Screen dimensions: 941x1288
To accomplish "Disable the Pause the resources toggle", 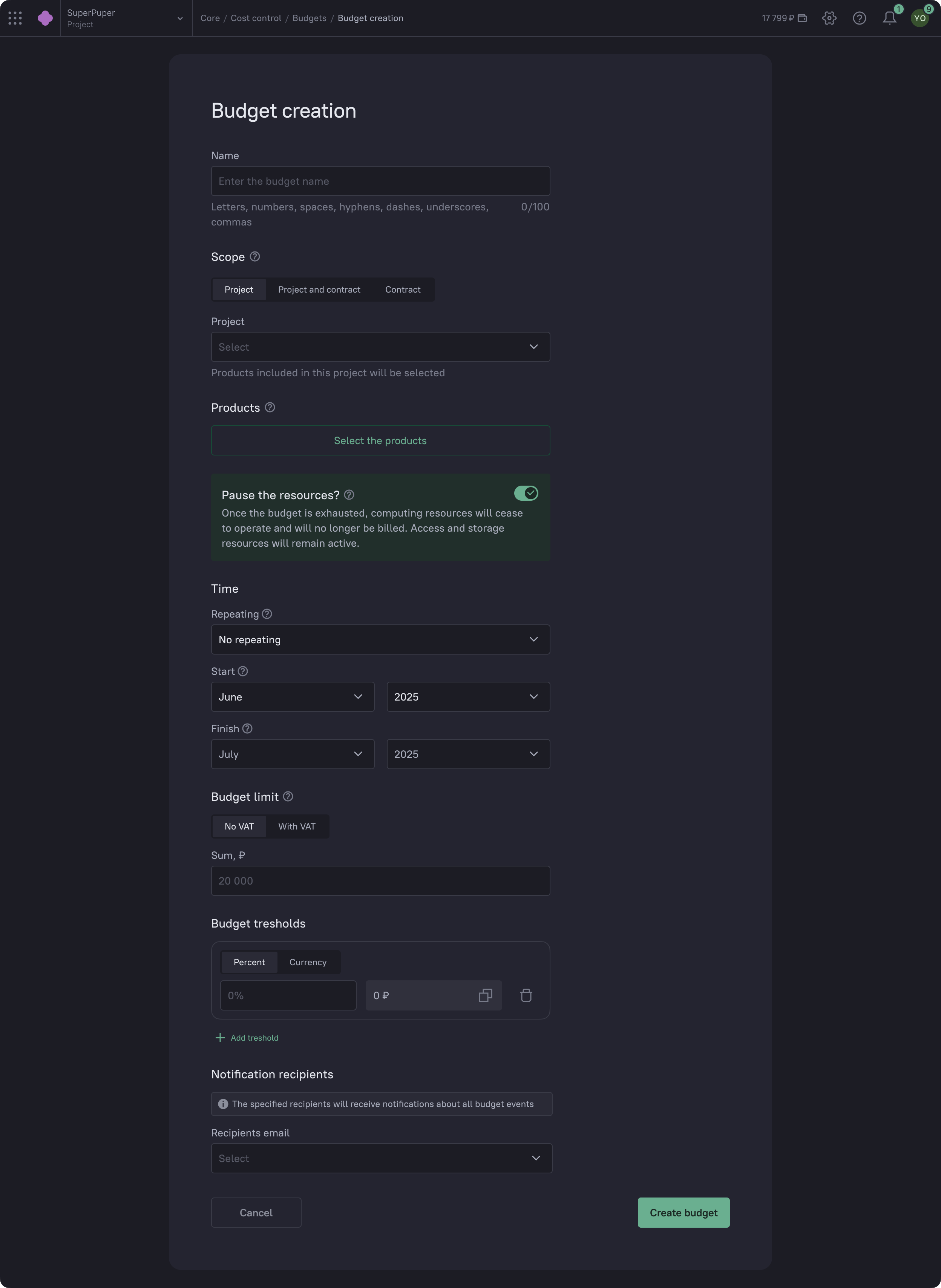I will pyautogui.click(x=526, y=493).
